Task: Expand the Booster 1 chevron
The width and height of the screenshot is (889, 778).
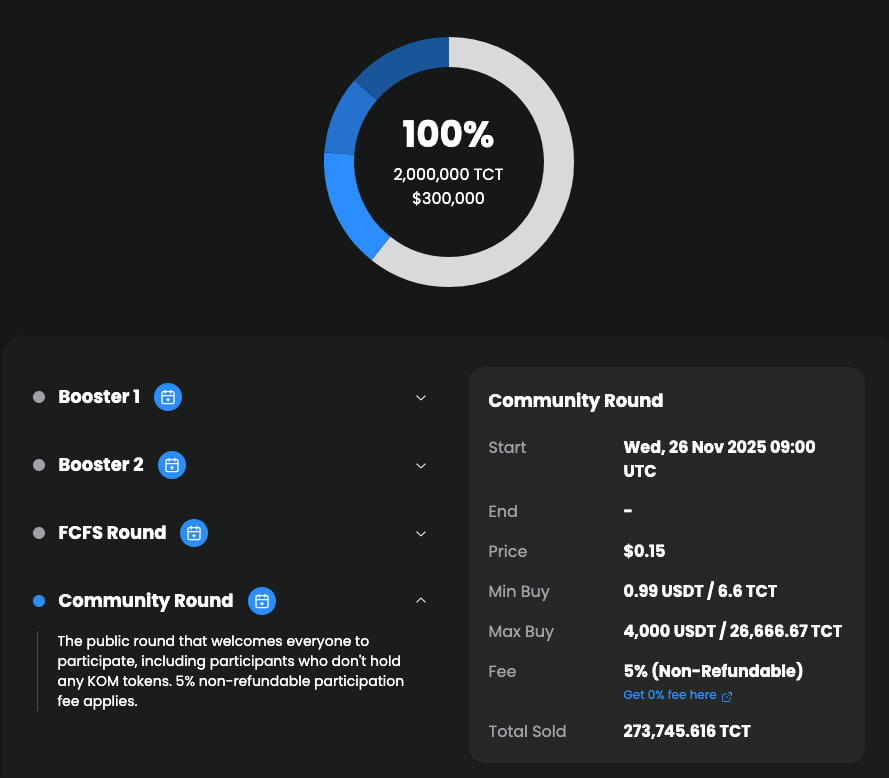Action: pos(421,398)
